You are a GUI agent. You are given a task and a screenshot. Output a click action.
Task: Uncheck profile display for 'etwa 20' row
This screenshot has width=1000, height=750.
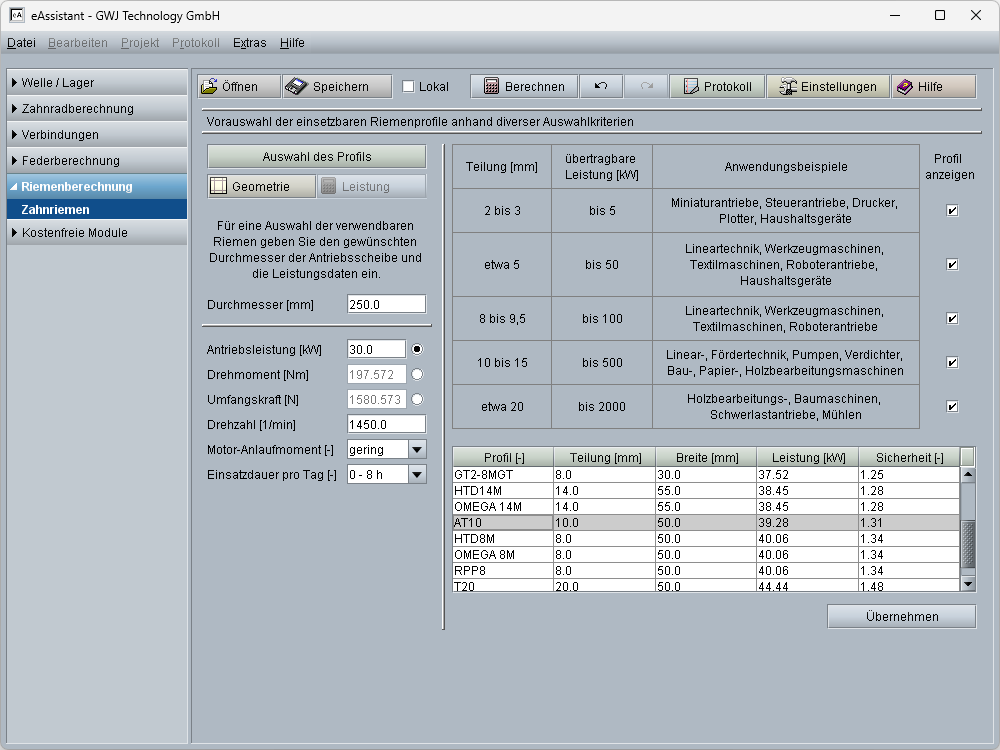click(952, 407)
